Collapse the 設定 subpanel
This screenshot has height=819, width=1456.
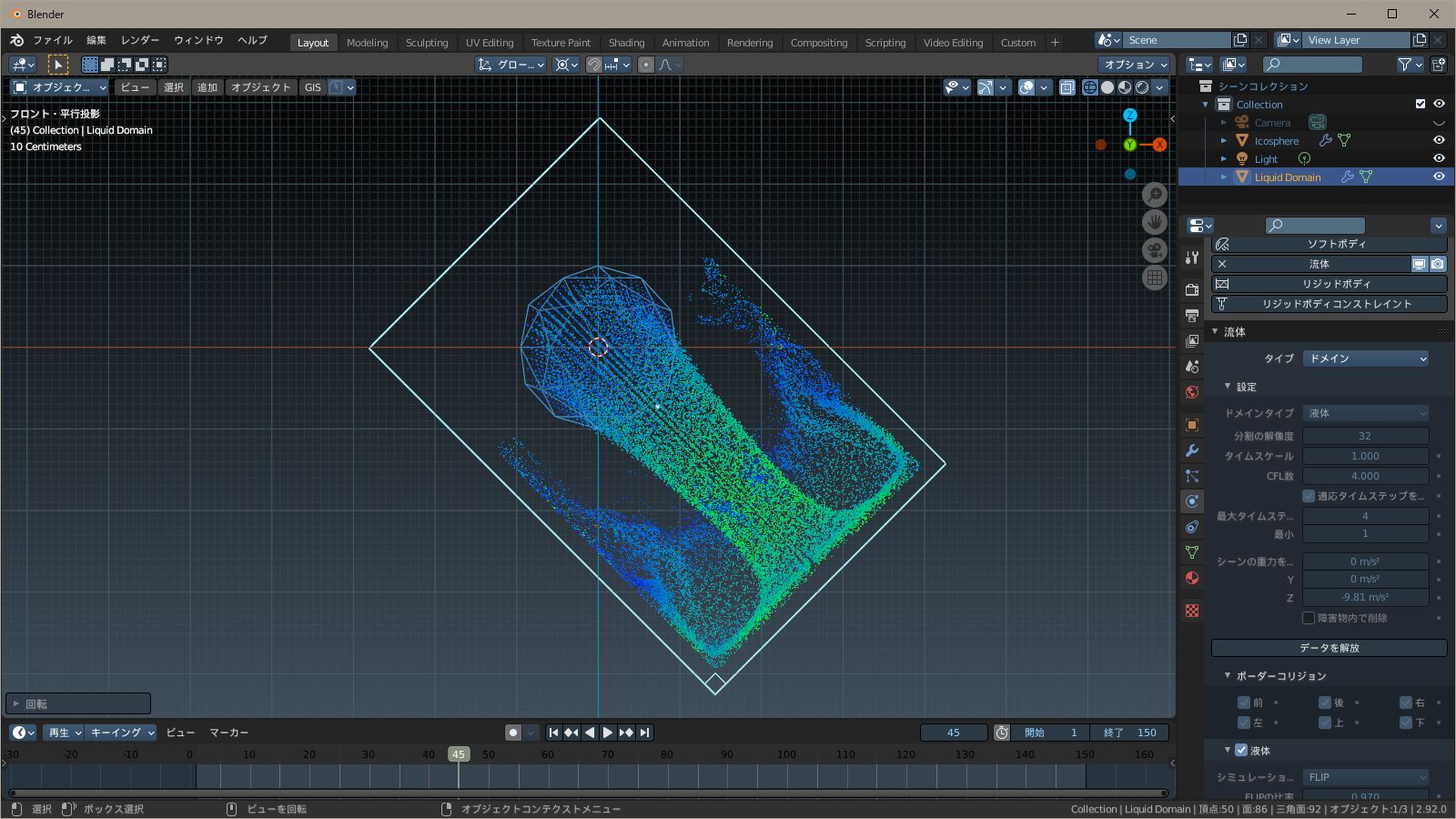(1228, 386)
